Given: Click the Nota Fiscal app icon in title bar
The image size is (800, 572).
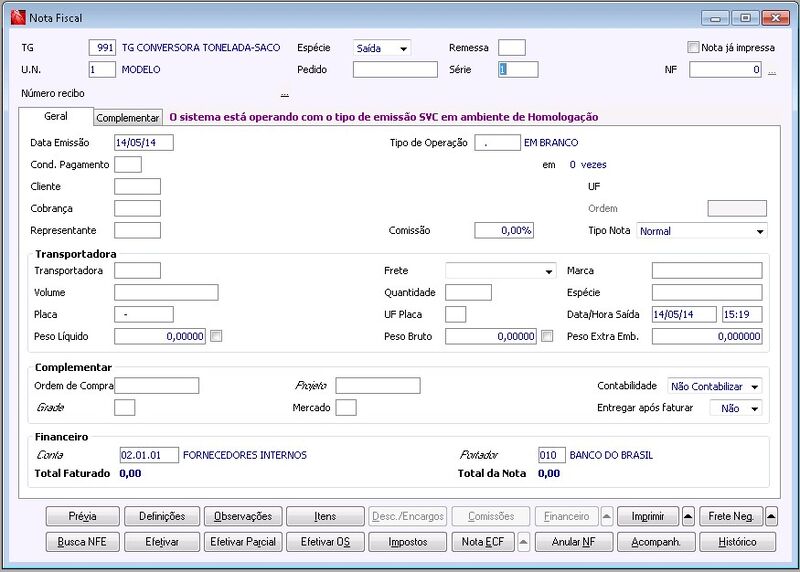Looking at the screenshot, I should click(x=18, y=17).
